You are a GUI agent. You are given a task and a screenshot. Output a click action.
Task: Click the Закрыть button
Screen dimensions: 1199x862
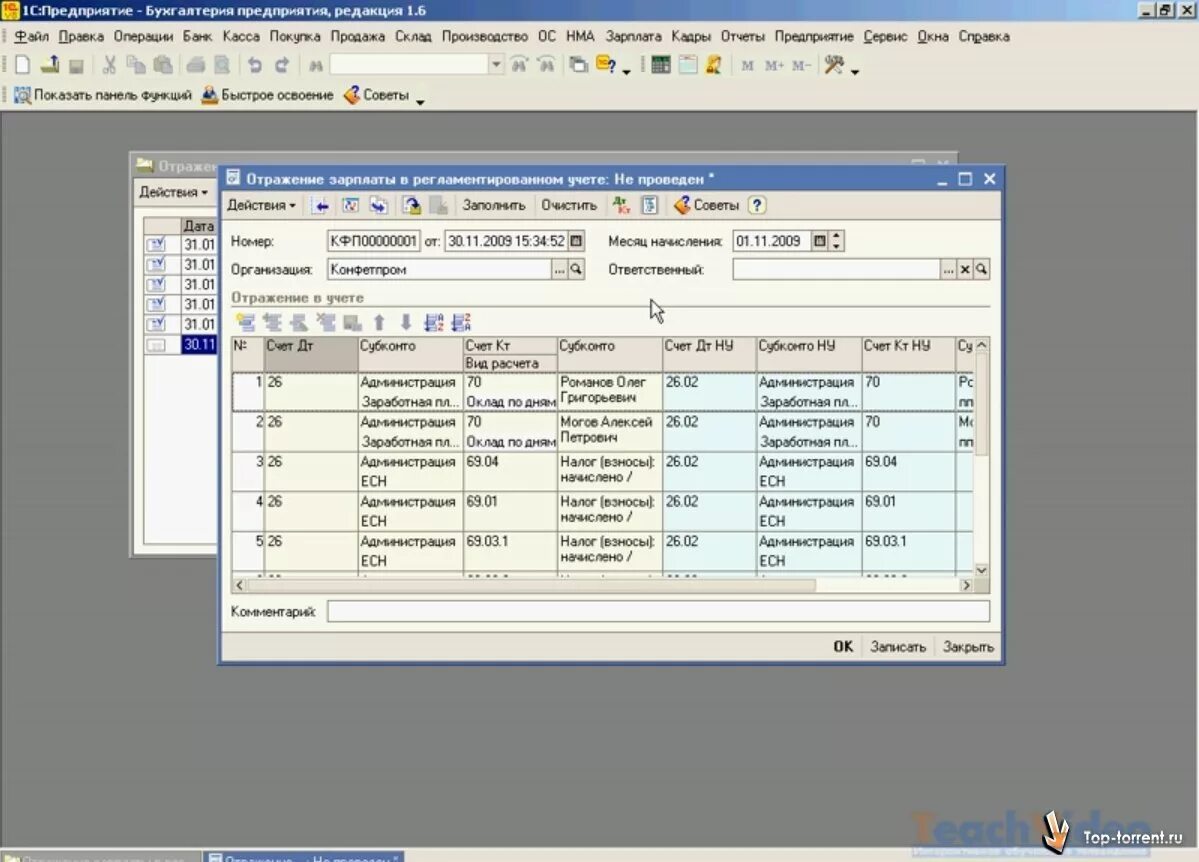click(x=968, y=647)
